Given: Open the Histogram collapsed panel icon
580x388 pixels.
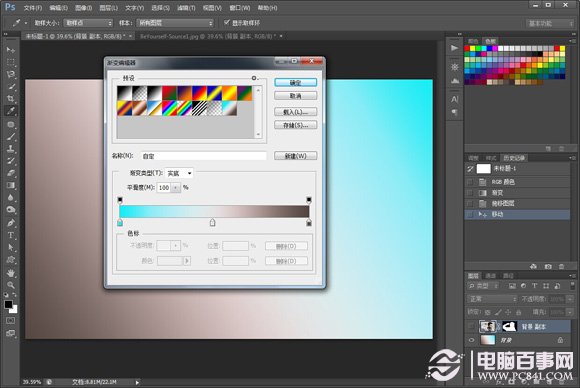Looking at the screenshot, I should pos(454,80).
